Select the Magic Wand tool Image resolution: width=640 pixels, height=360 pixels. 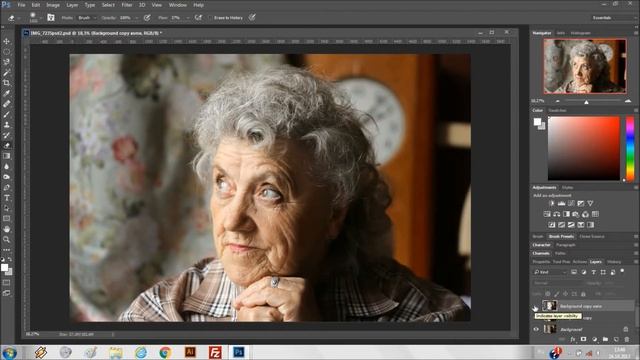pos(7,73)
